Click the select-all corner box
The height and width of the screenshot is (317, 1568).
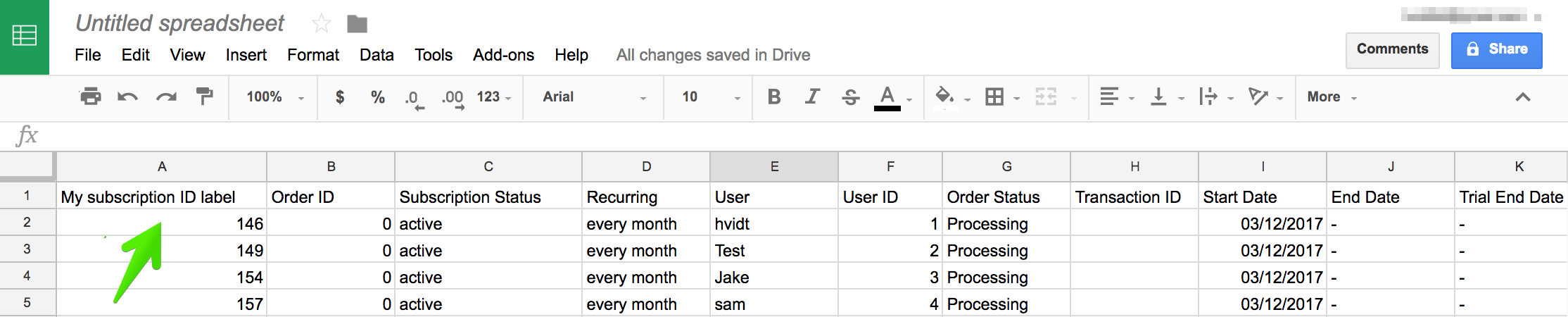click(x=27, y=166)
